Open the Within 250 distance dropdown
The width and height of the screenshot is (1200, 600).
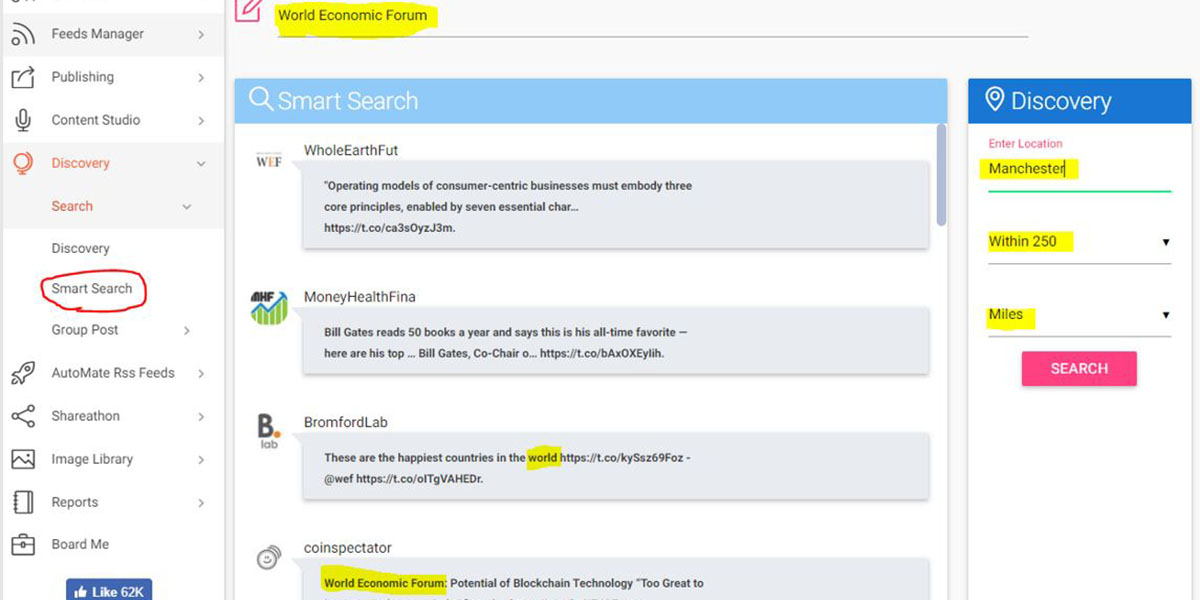point(1079,242)
